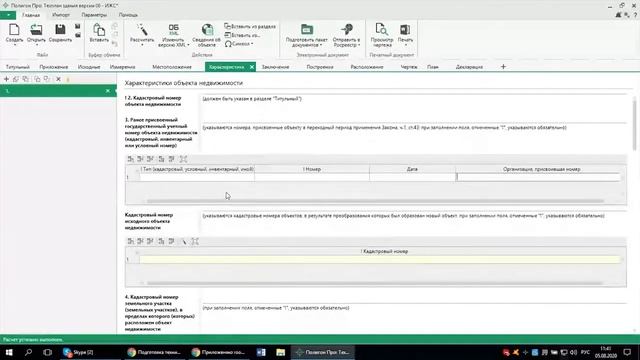Image resolution: width=640 pixels, height=360 pixels.
Task: Click the Изменить версию XML icon
Action: tap(173, 30)
